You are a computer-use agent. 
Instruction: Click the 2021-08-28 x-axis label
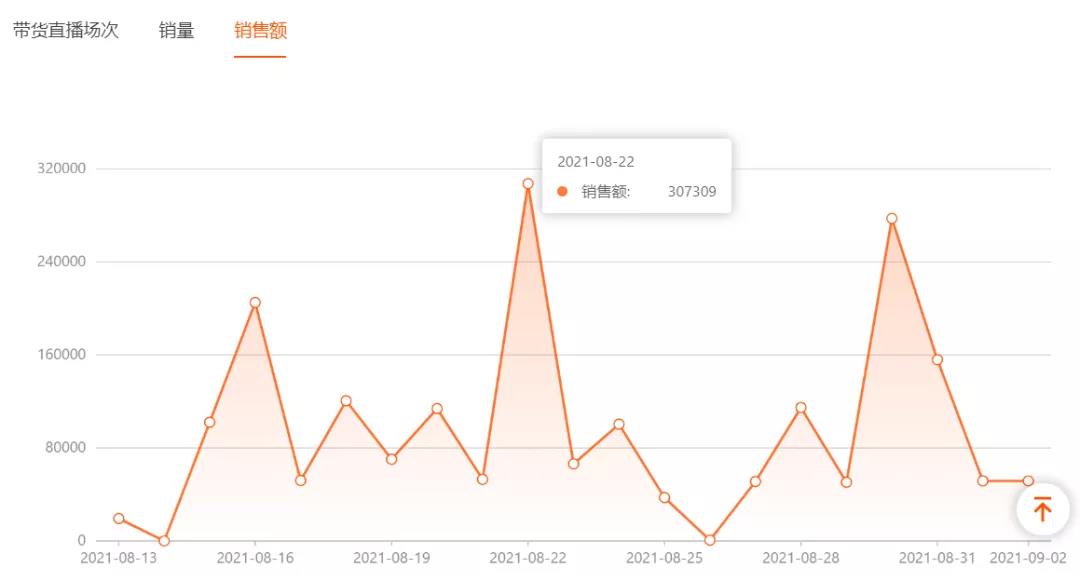click(801, 558)
